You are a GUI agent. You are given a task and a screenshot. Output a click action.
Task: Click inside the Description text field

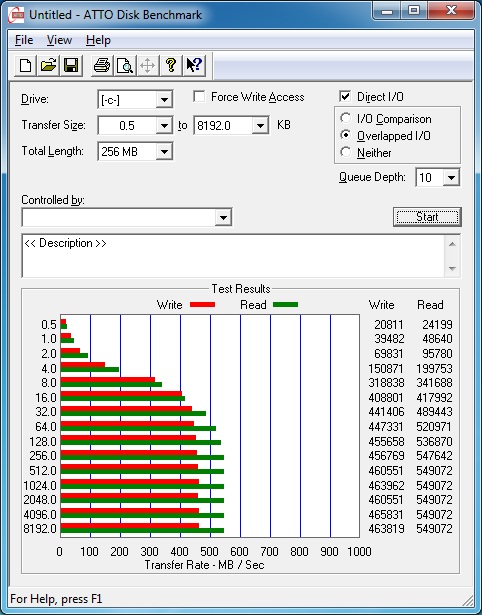(234, 256)
